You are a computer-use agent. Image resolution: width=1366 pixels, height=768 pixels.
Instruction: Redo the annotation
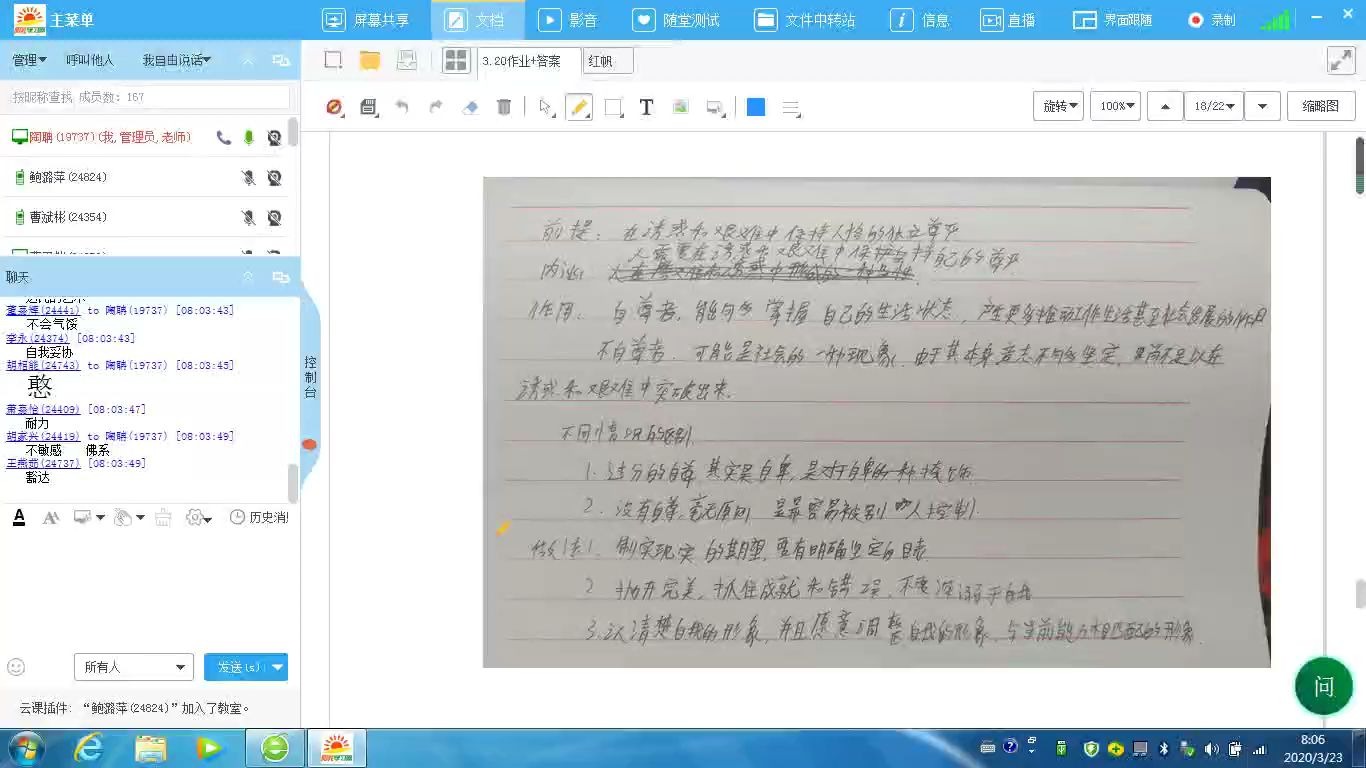[x=436, y=107]
